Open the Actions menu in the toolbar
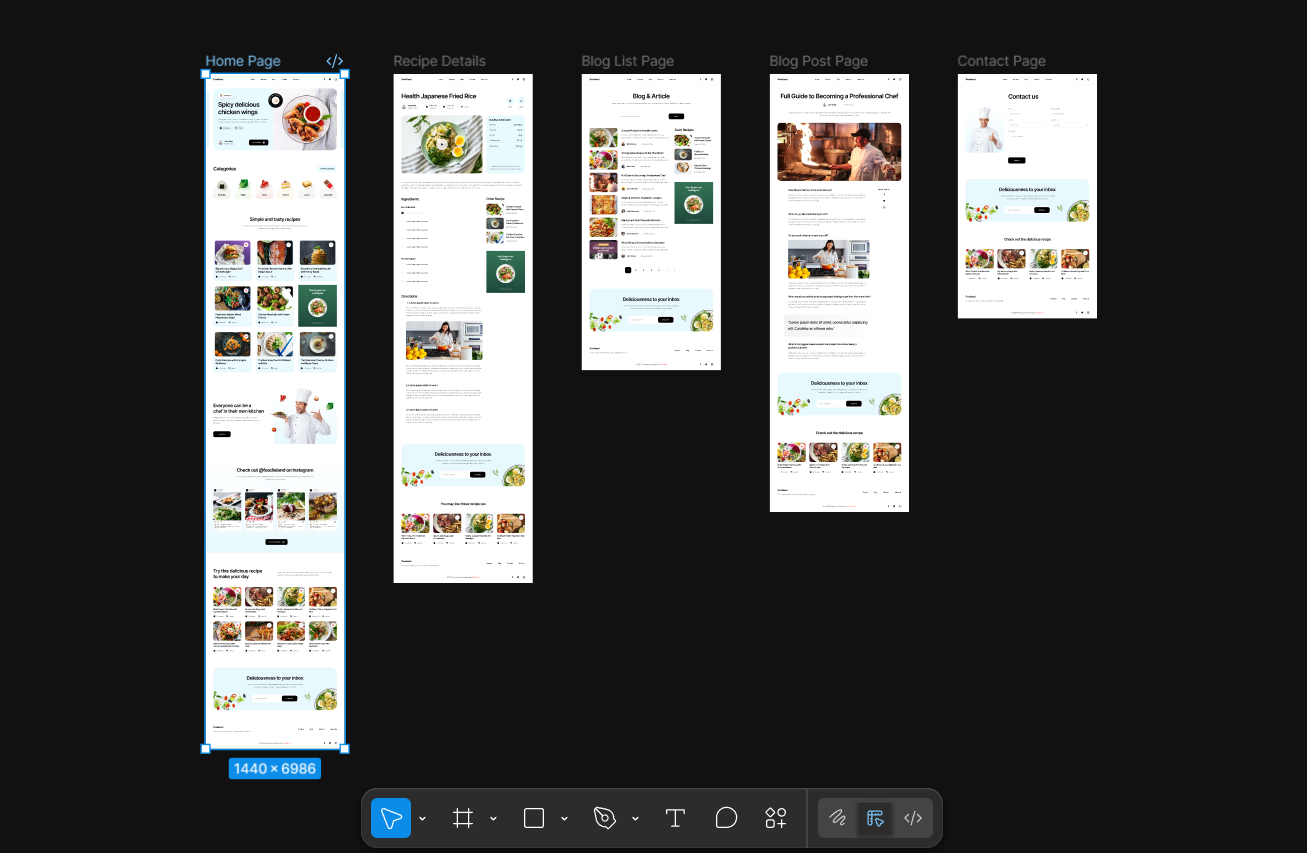Screen dimensions: 1307x853 pos(776,818)
